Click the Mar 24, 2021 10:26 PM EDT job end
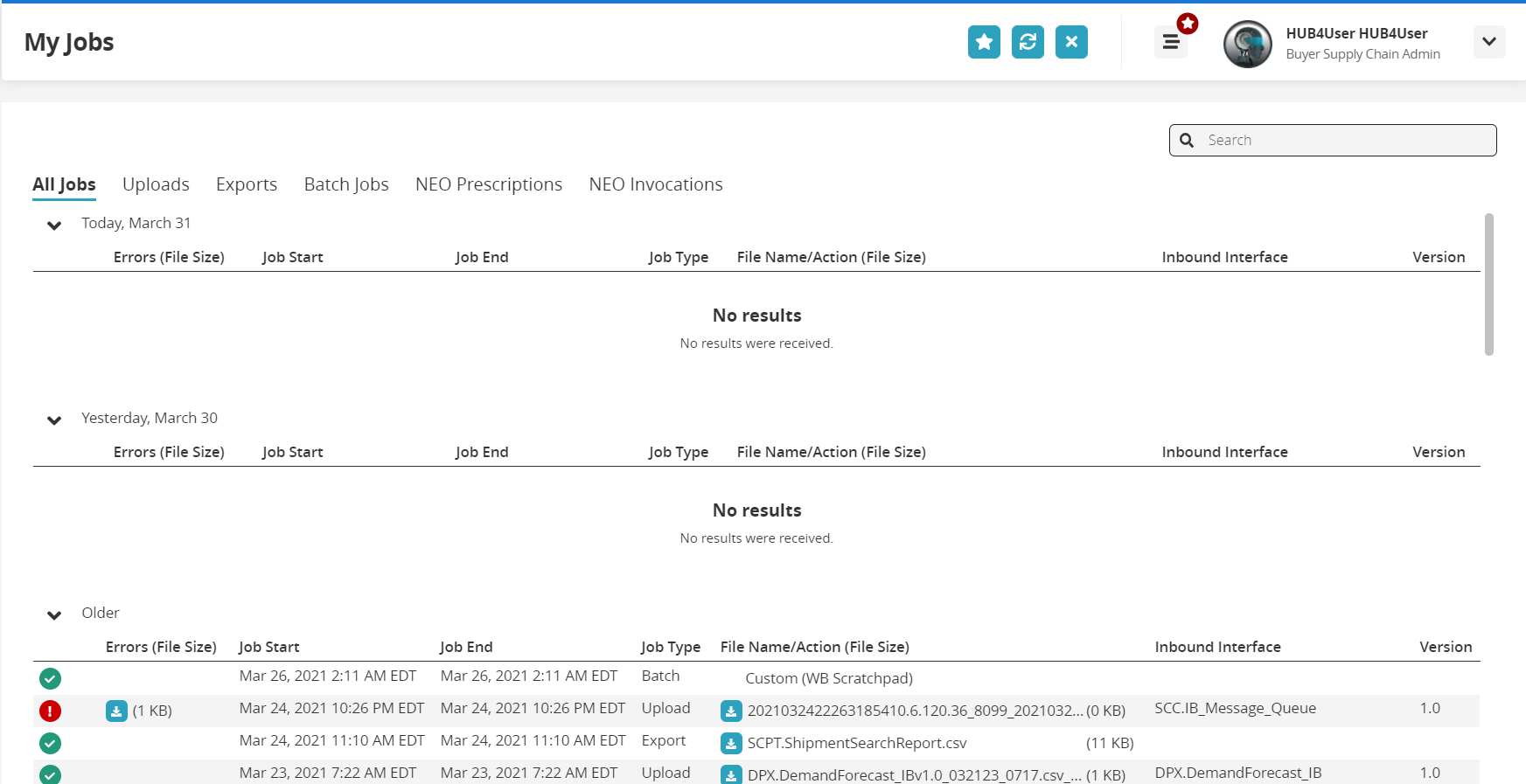Image resolution: width=1526 pixels, height=784 pixels. (x=533, y=708)
